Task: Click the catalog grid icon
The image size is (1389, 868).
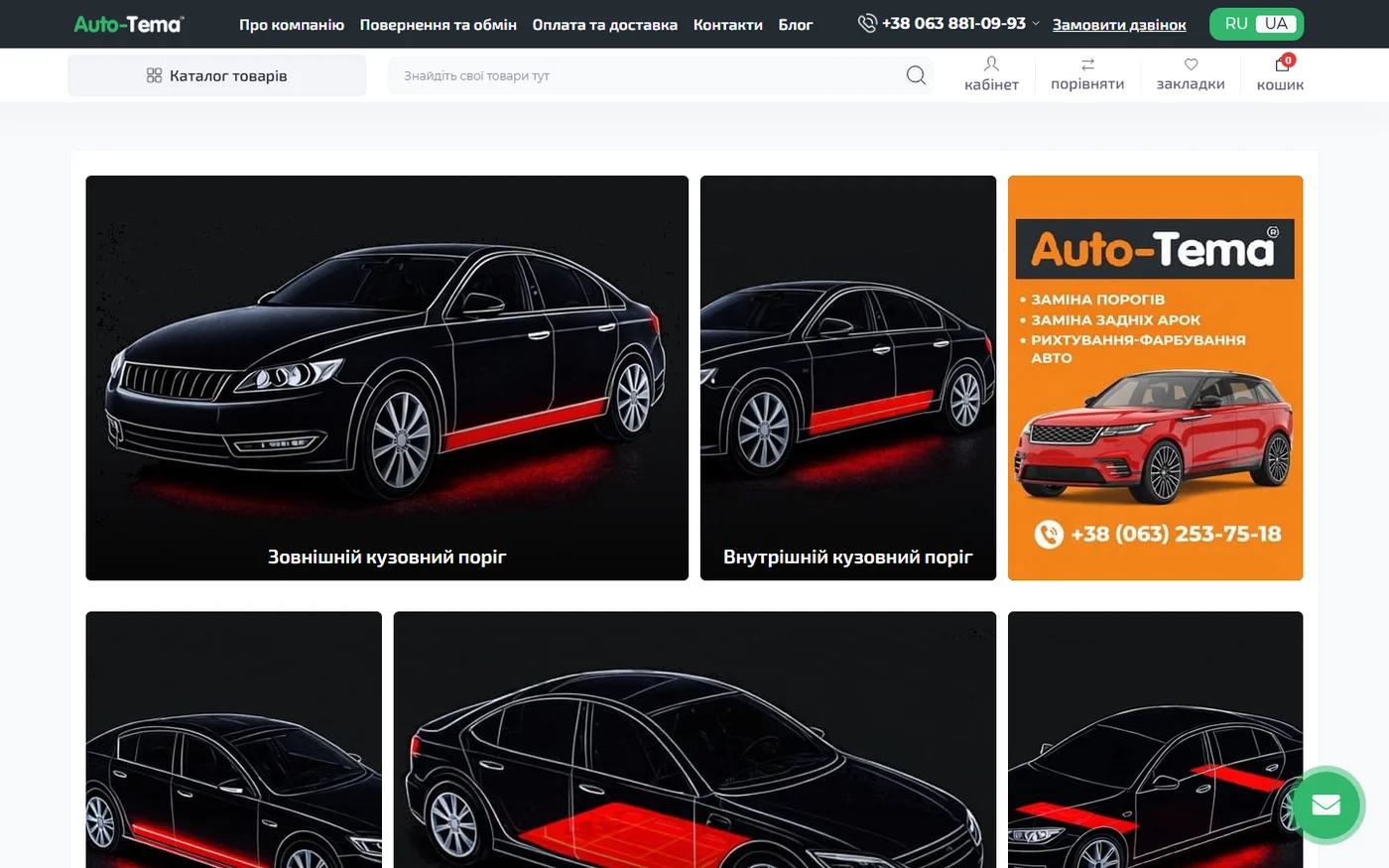Action: tap(154, 75)
